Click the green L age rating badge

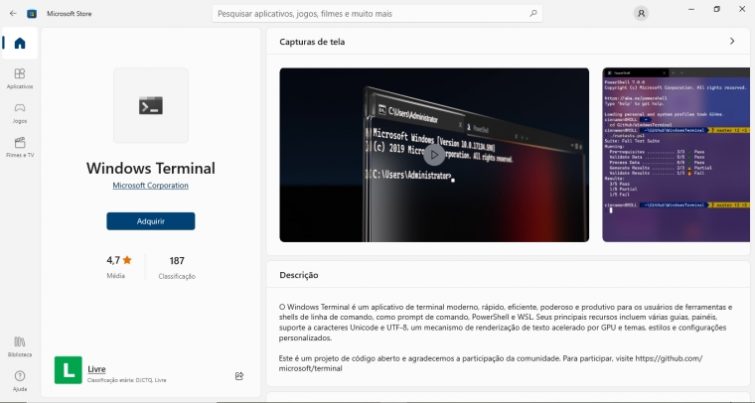point(68,370)
